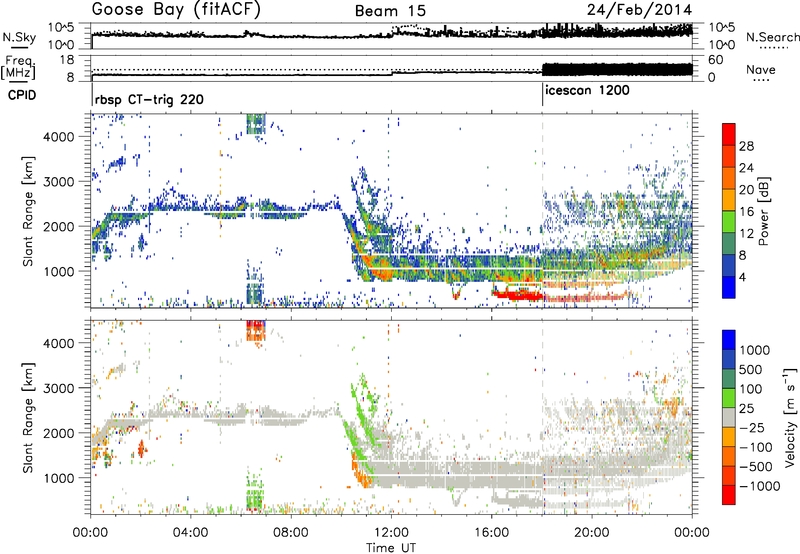Click the date '24/Feb/2014'
This screenshot has height=554, width=800.
click(x=639, y=10)
